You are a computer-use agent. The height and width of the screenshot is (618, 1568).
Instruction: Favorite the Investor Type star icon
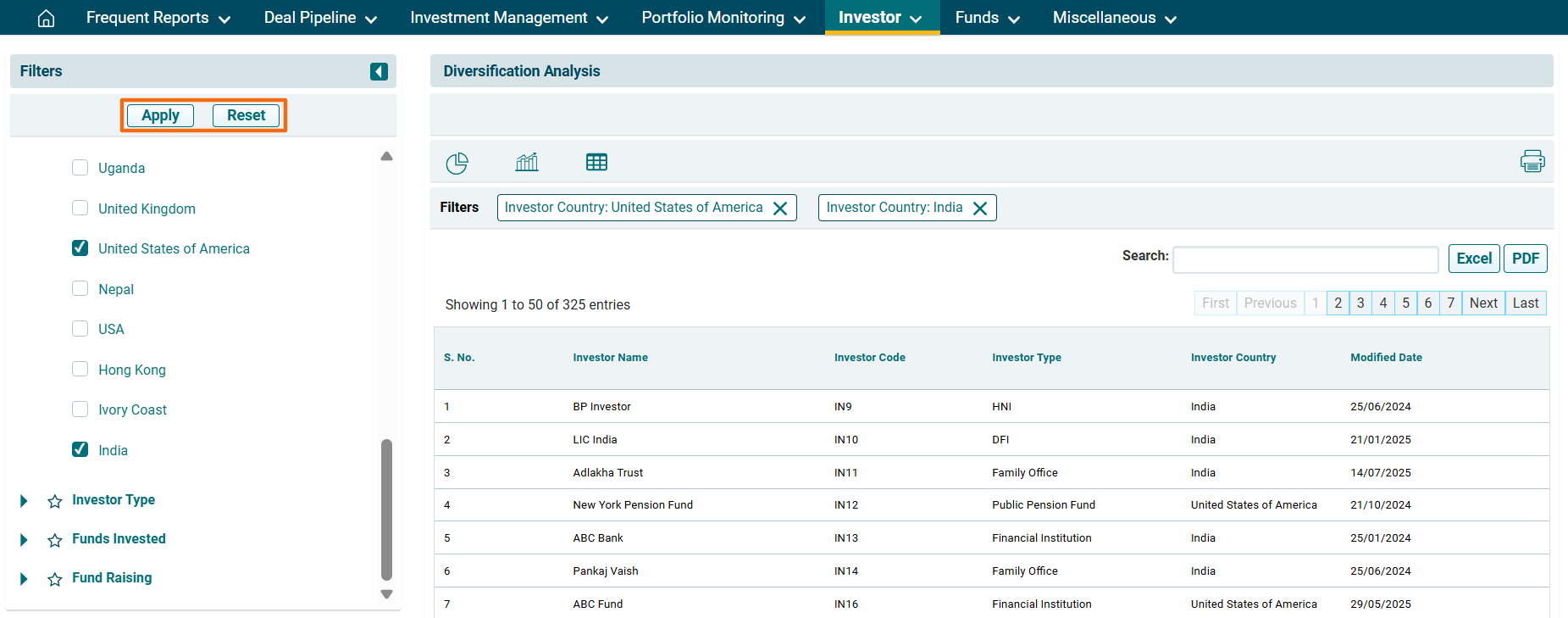[55, 501]
